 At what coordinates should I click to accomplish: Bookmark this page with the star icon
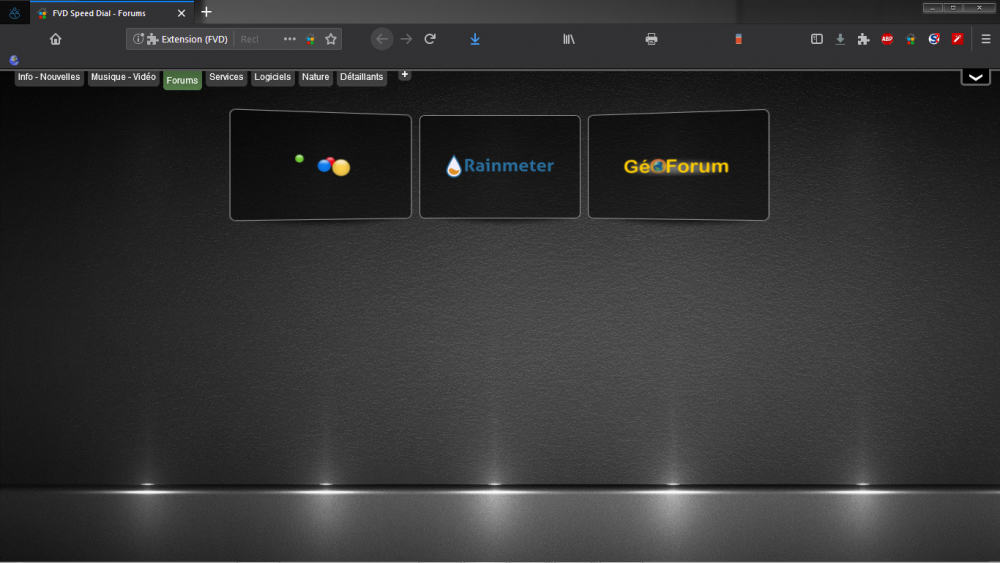(x=331, y=39)
